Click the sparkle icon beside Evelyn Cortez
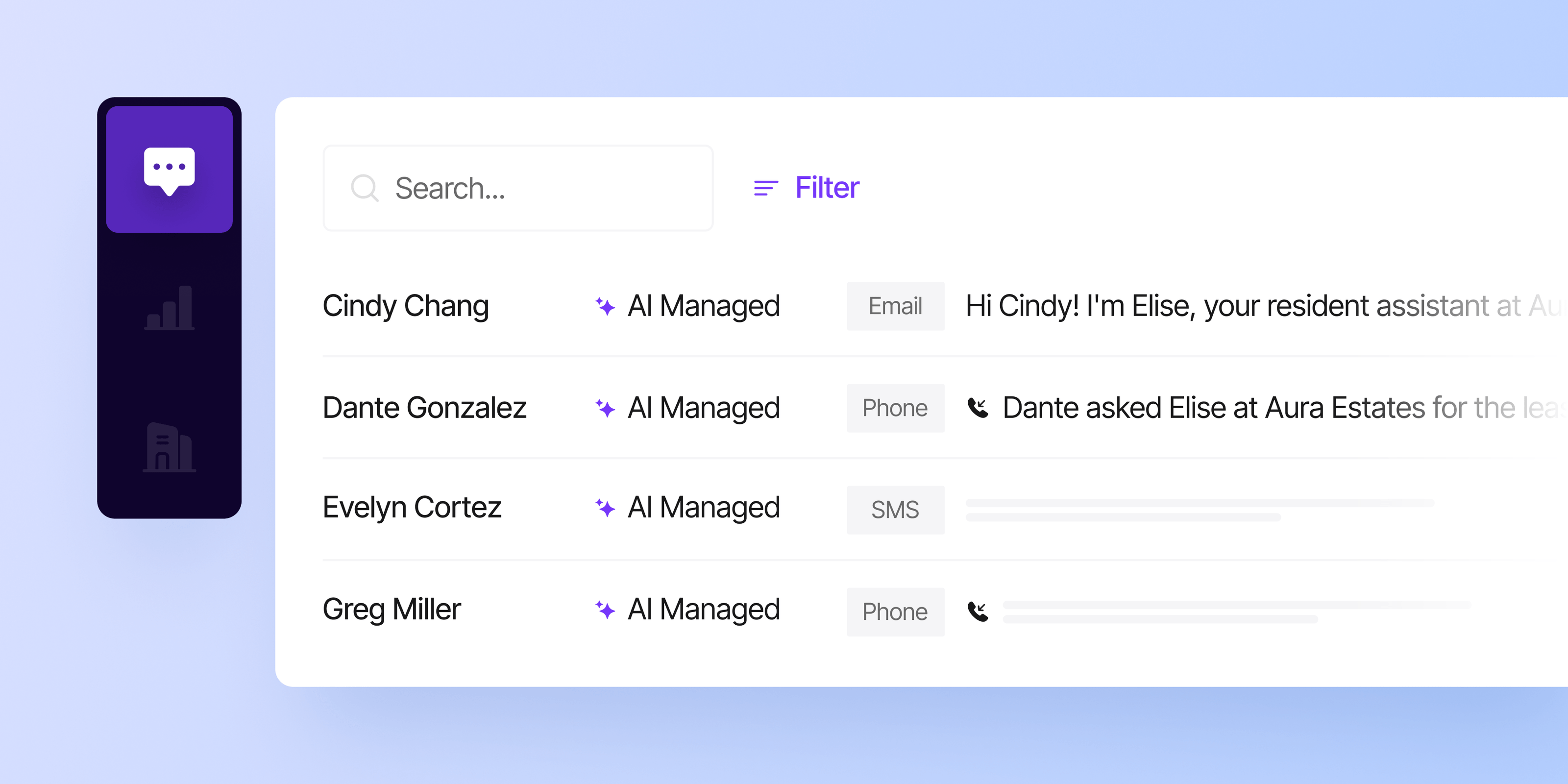Image resolution: width=1568 pixels, height=784 pixels. pyautogui.click(x=605, y=508)
